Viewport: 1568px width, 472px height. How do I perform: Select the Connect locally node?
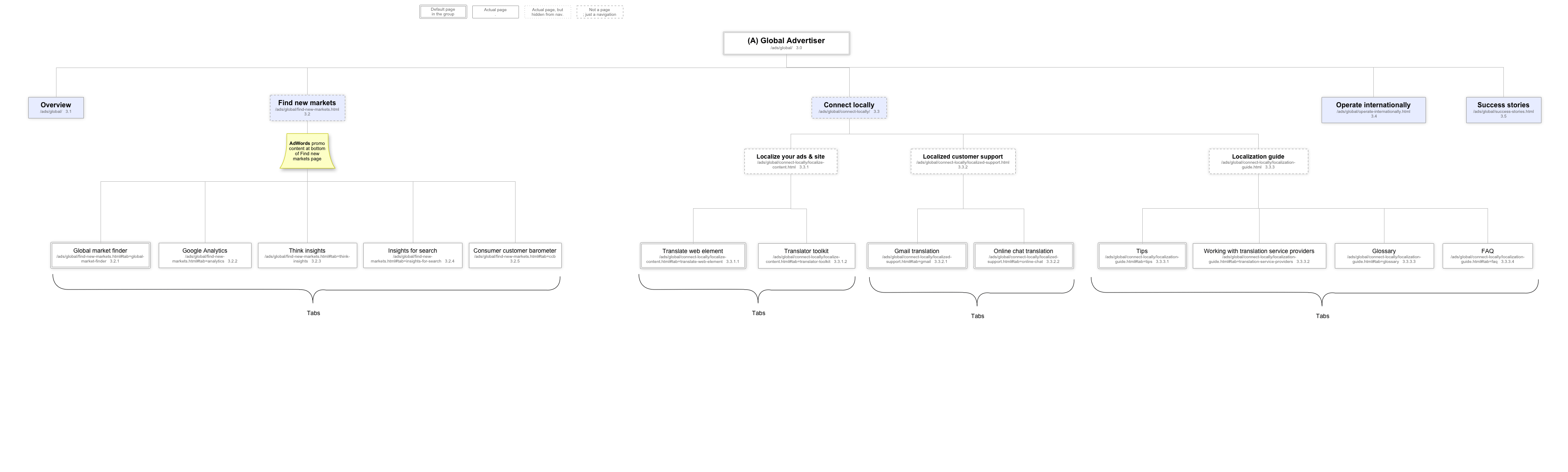click(848, 108)
